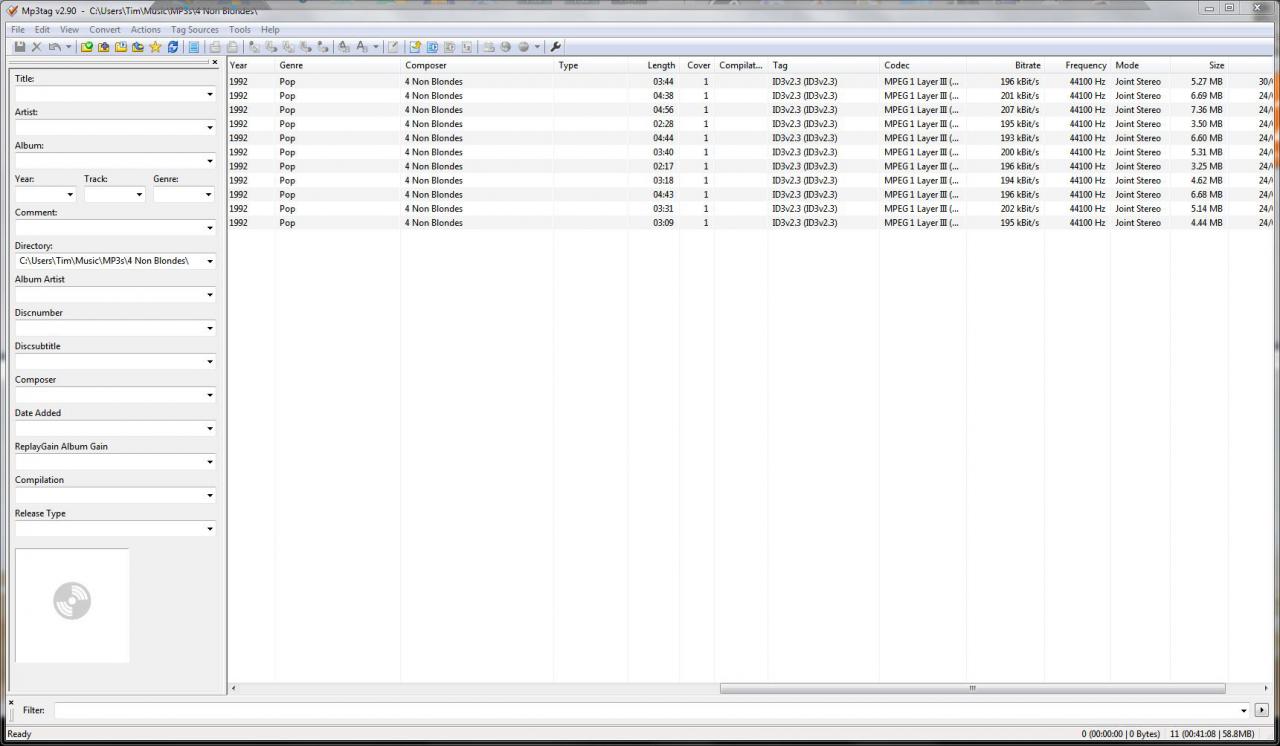
Task: Expand the Title field dropdown
Action: (209, 95)
